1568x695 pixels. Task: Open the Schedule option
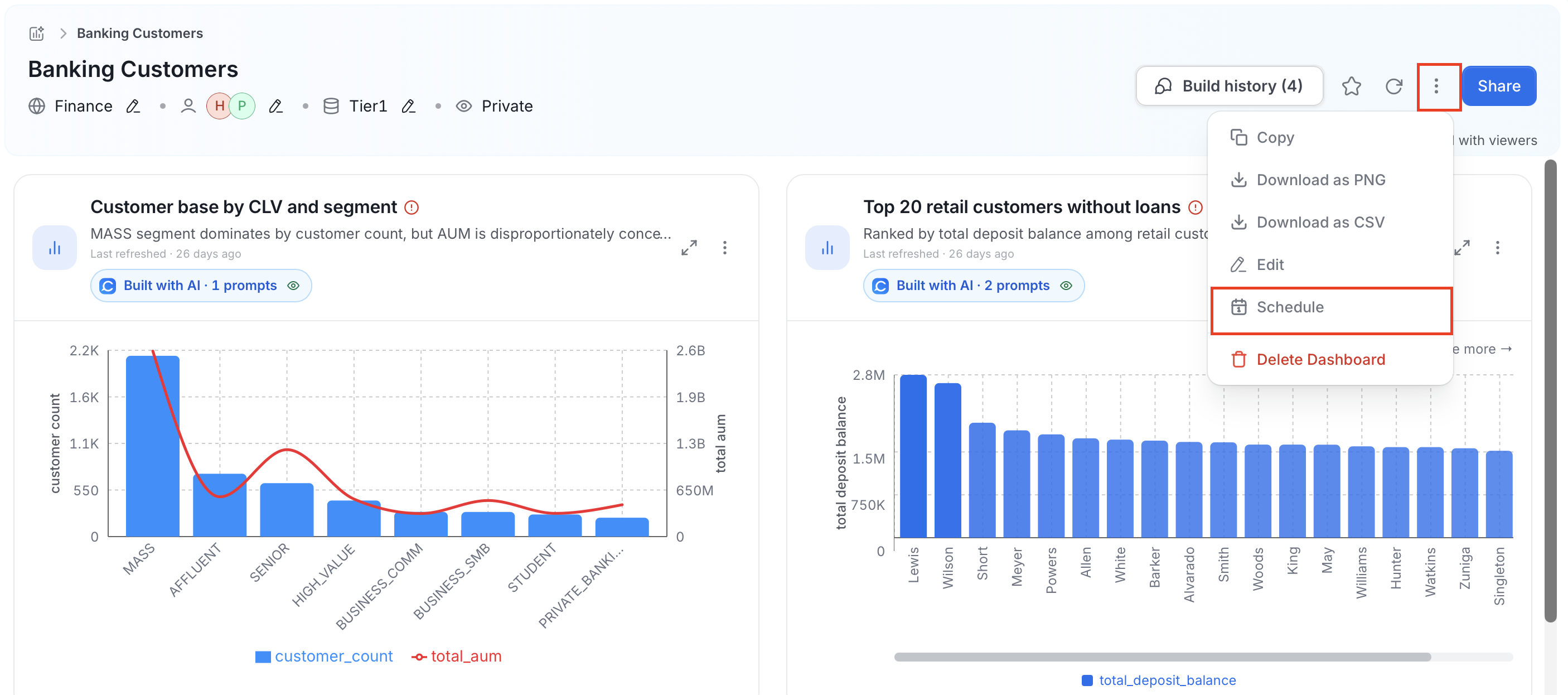pos(1331,307)
